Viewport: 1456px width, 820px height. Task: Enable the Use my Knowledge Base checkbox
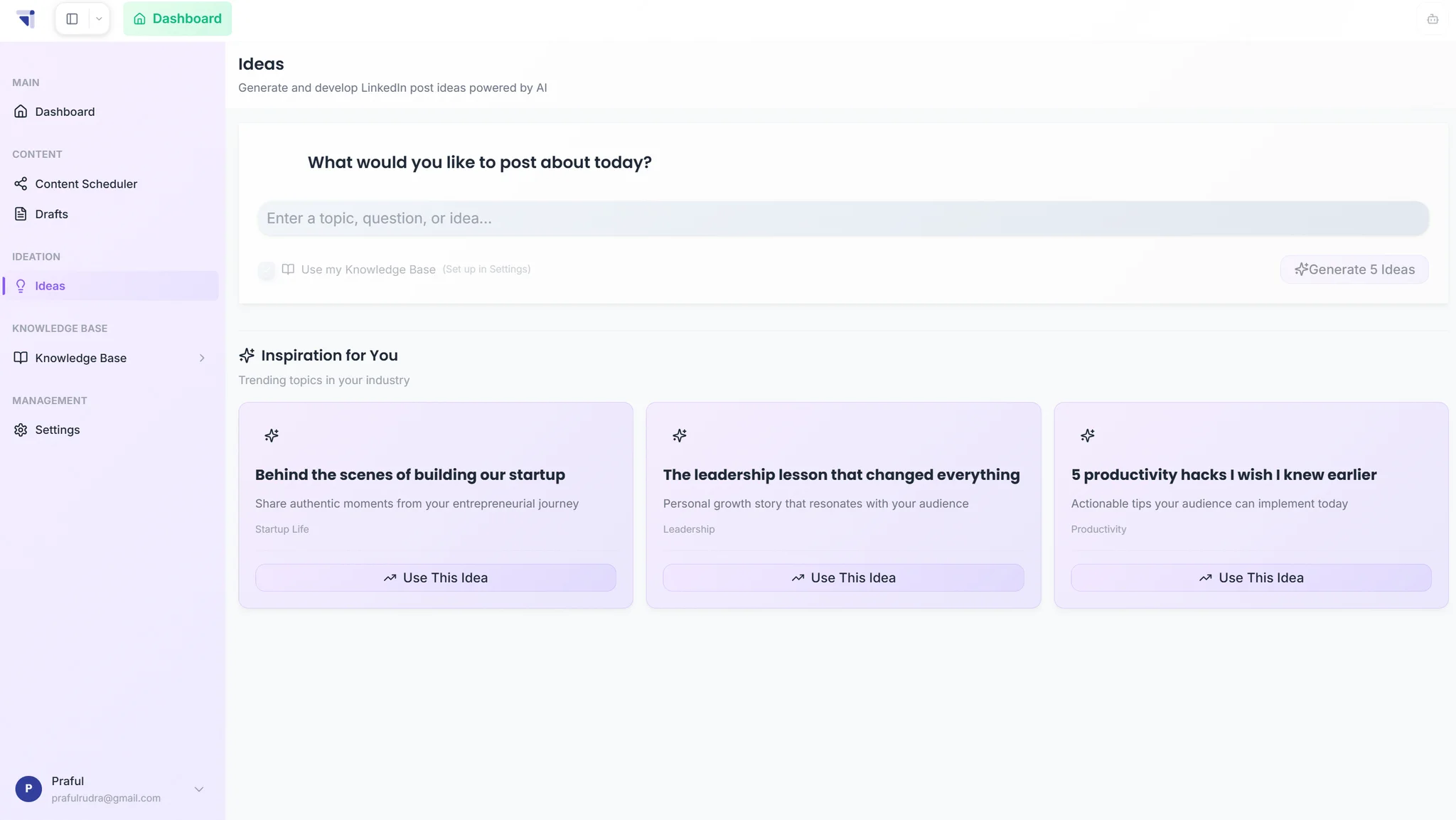pos(266,270)
